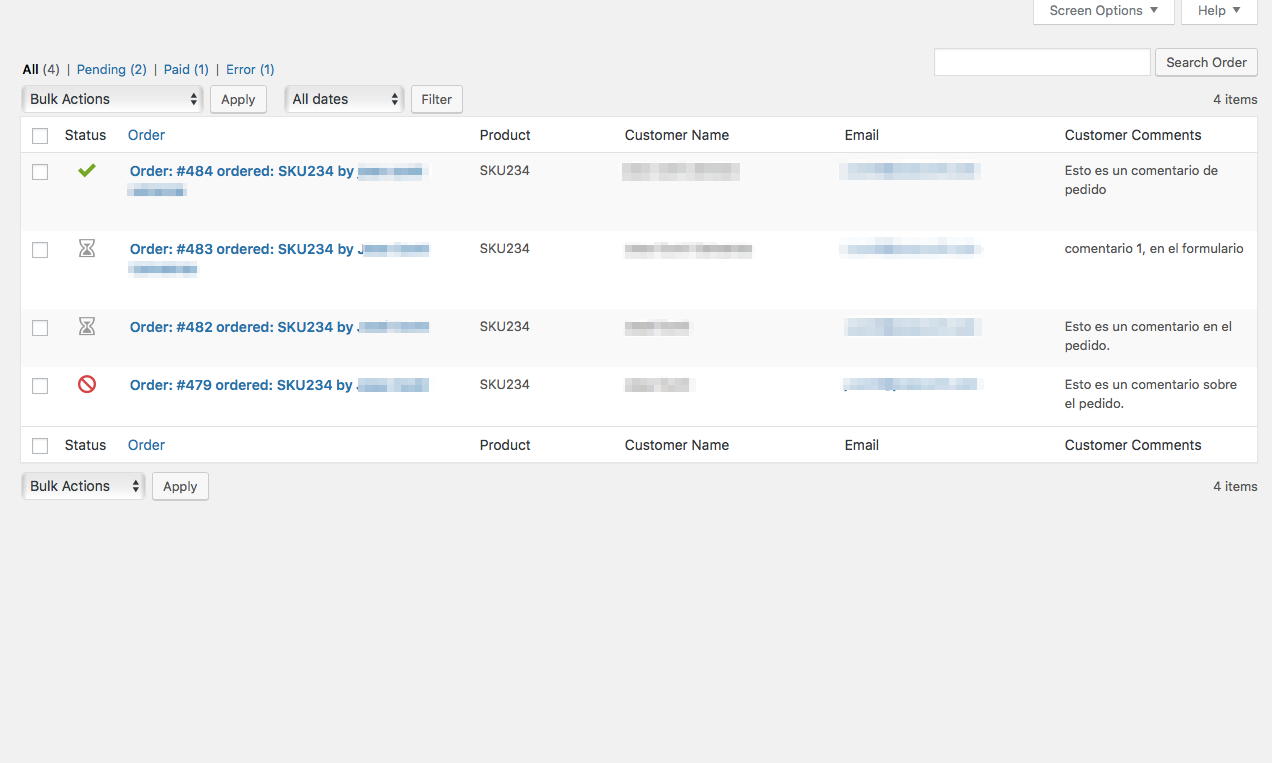Click the top Apply button
This screenshot has height=763, width=1272.
point(238,99)
